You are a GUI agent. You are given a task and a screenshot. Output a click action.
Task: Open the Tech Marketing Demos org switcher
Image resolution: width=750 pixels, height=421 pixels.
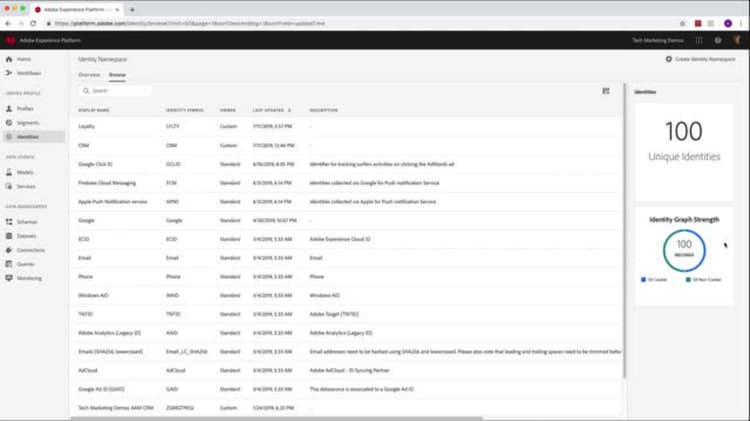coord(658,41)
